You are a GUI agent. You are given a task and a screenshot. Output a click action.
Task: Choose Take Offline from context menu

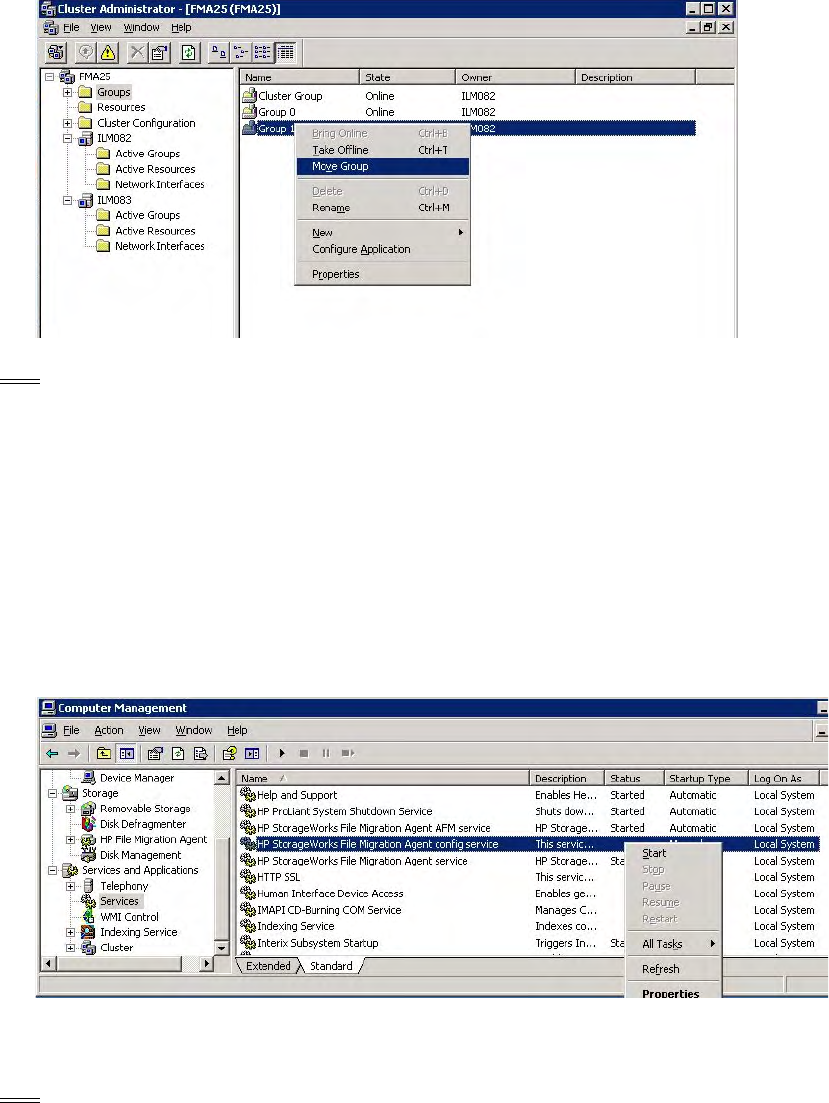tap(382, 150)
